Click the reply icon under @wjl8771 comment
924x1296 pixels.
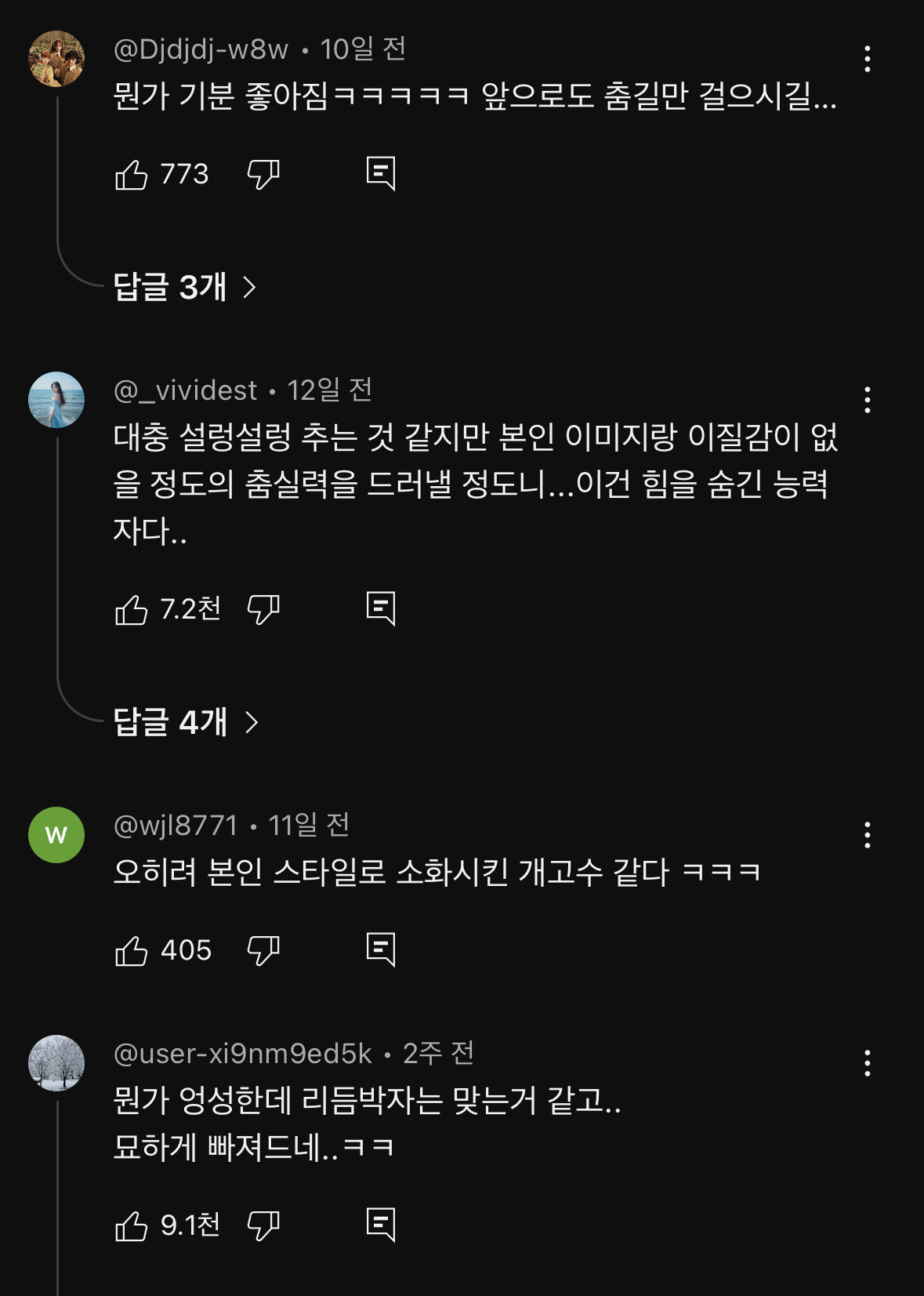[x=381, y=950]
